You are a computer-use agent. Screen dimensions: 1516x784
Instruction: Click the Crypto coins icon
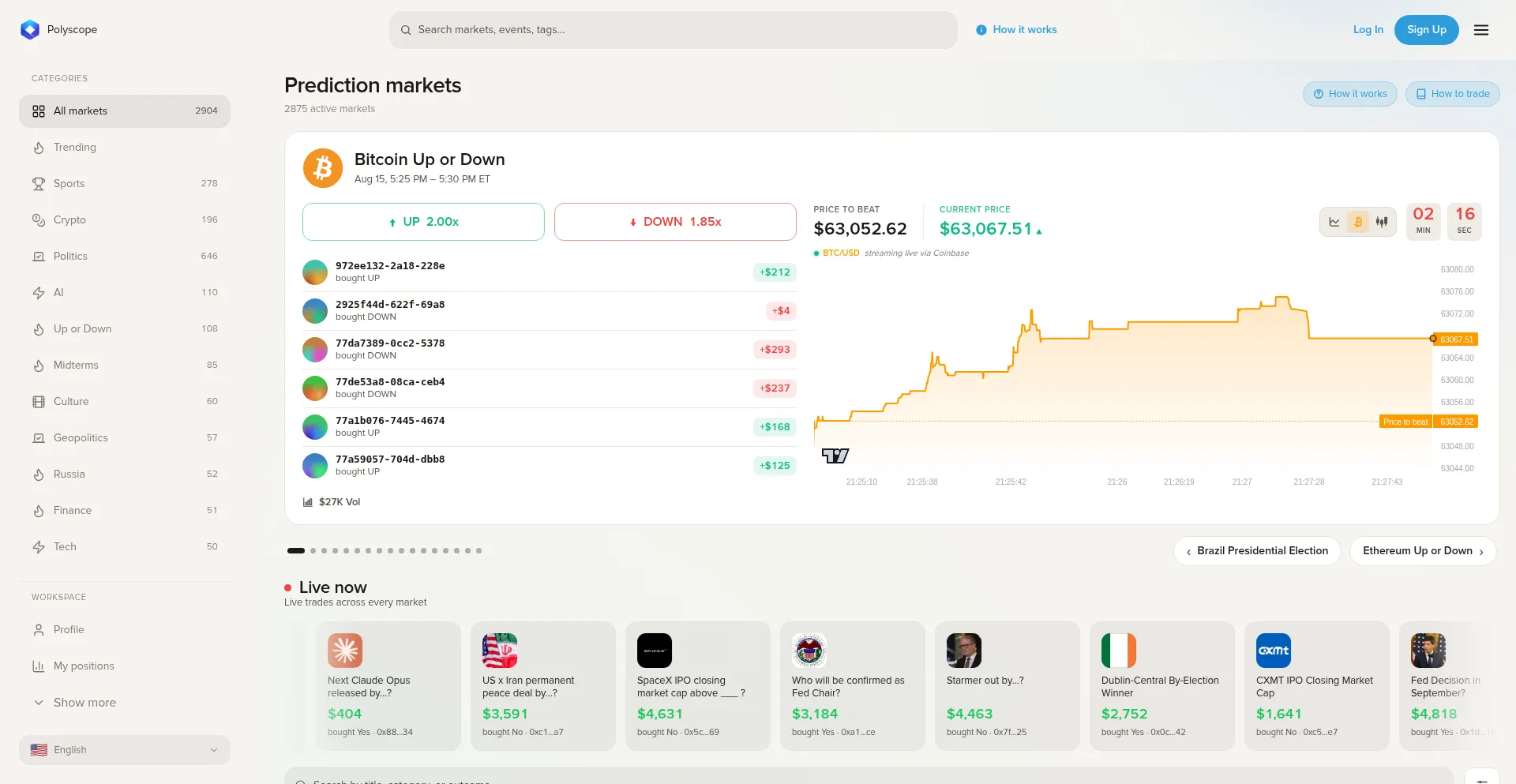pos(39,220)
